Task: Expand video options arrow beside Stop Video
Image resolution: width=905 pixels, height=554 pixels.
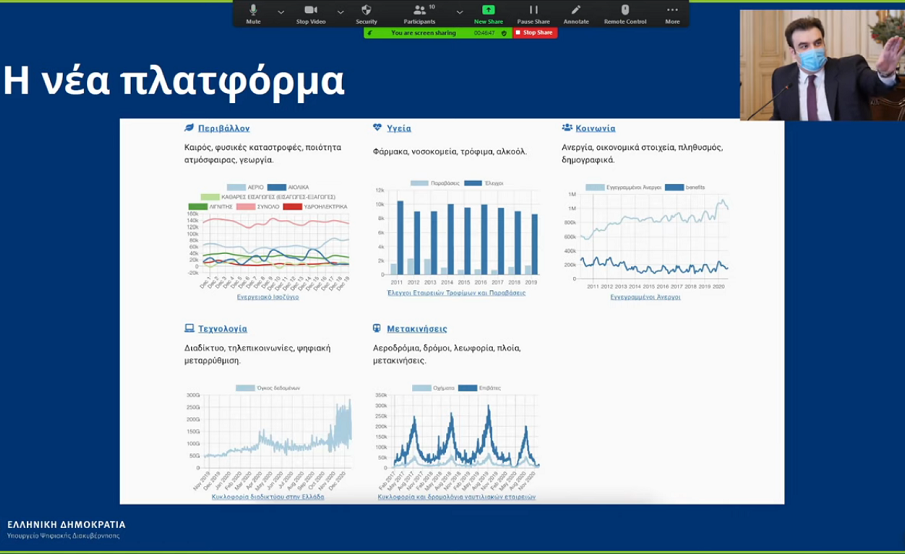Action: [340, 13]
